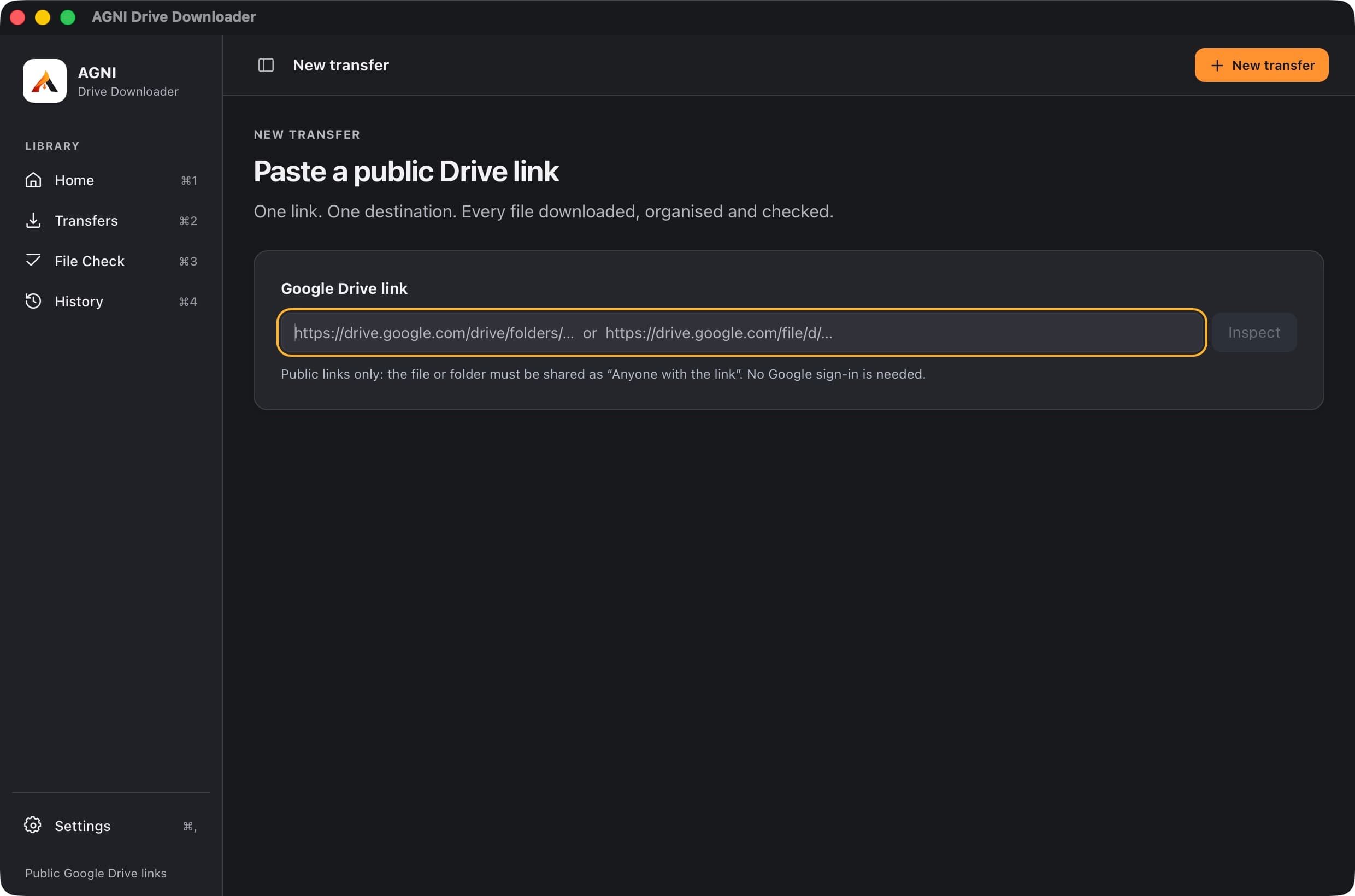This screenshot has width=1355, height=896.
Task: Click the ⌘3 shortcut hint
Action: pyautogui.click(x=188, y=261)
